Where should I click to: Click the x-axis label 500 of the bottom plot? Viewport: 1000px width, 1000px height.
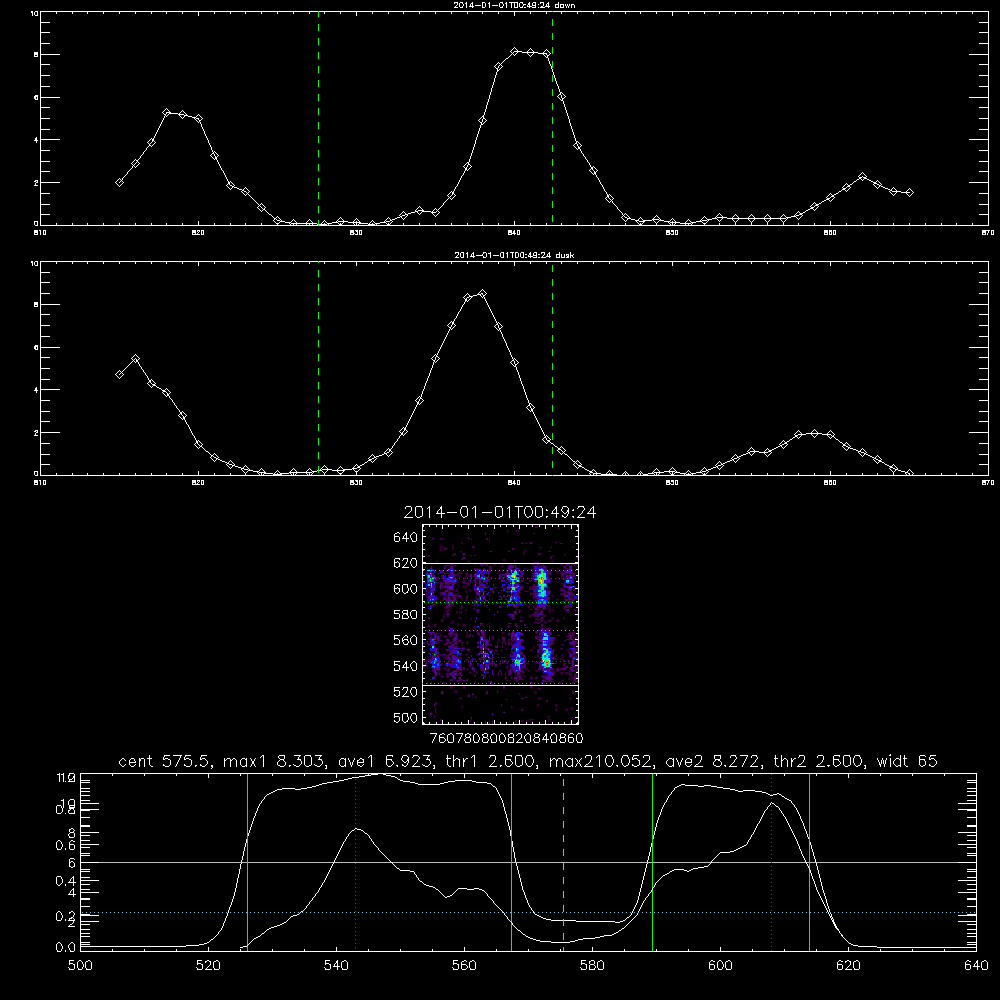(80, 966)
